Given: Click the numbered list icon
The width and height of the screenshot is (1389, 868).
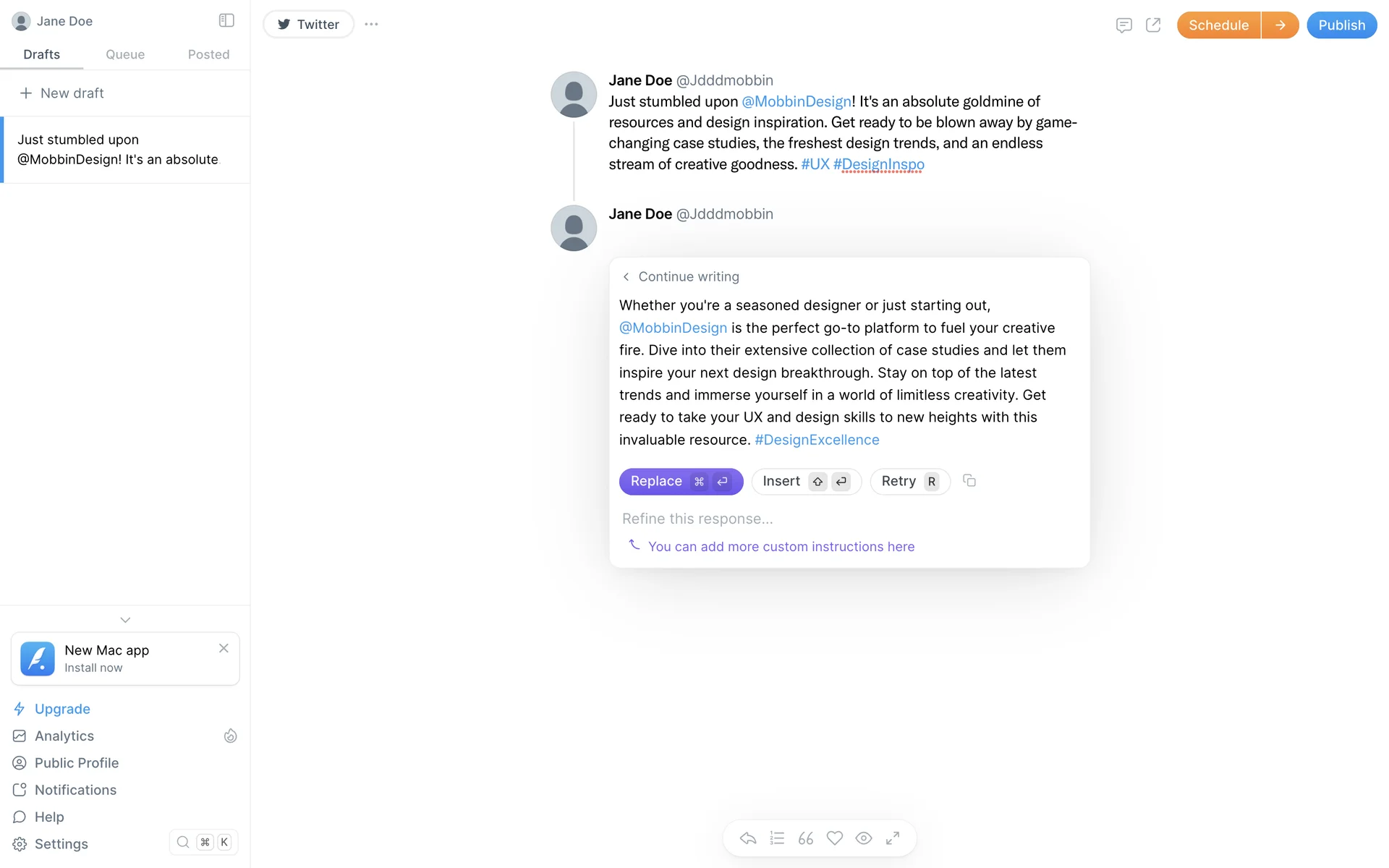Looking at the screenshot, I should pos(777,838).
